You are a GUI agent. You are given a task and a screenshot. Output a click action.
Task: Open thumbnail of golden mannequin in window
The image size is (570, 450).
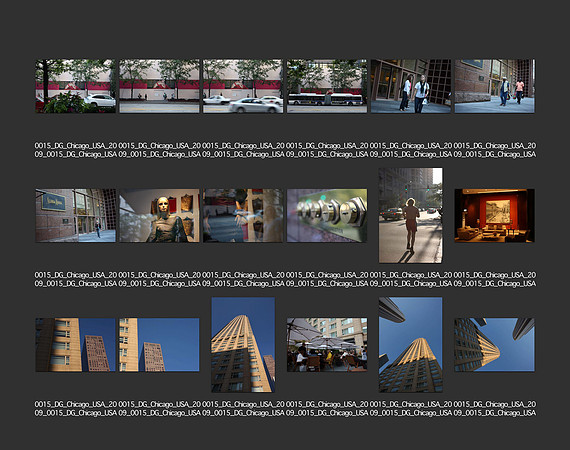(159, 215)
